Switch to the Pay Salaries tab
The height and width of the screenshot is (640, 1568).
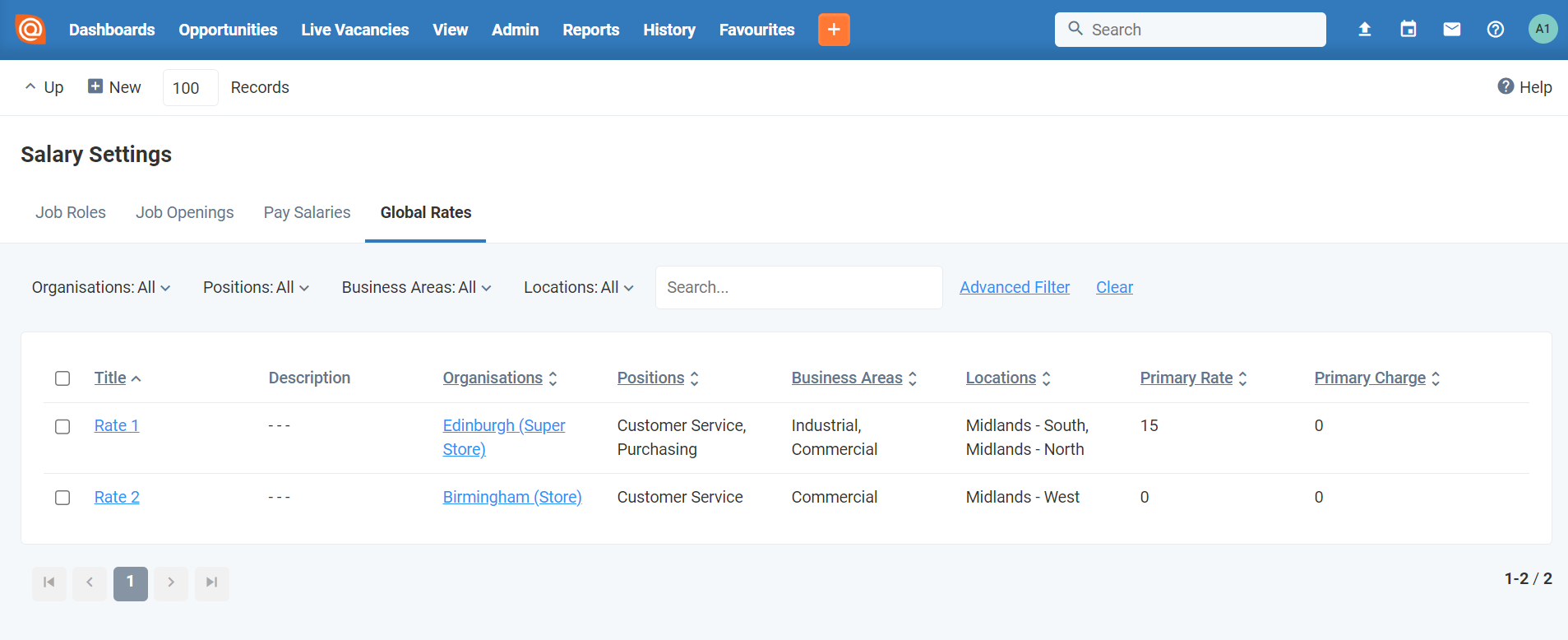point(307,212)
